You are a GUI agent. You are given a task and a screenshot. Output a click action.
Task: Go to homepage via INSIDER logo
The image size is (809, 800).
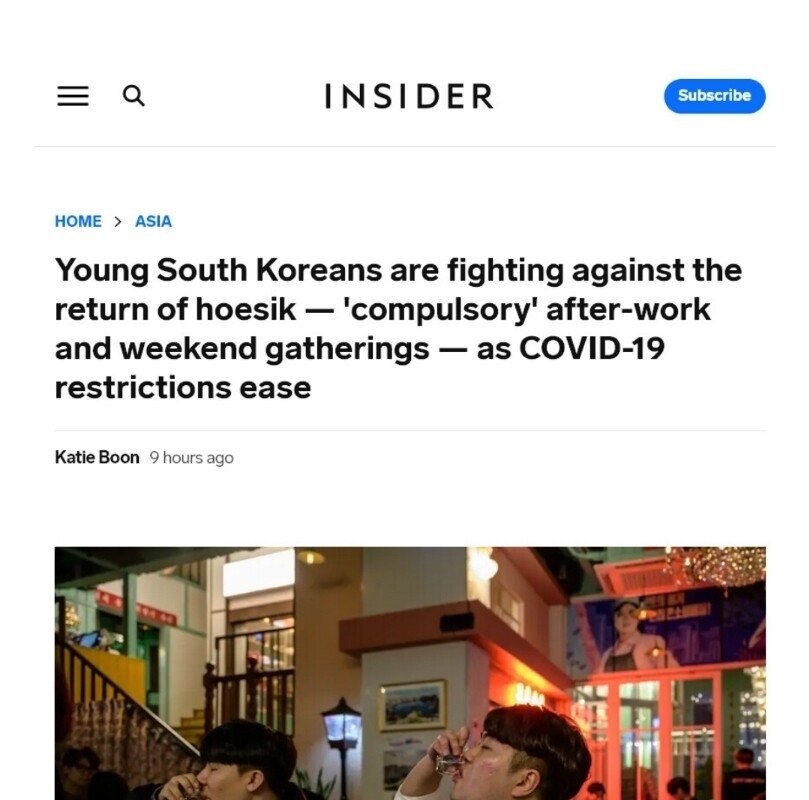[409, 96]
